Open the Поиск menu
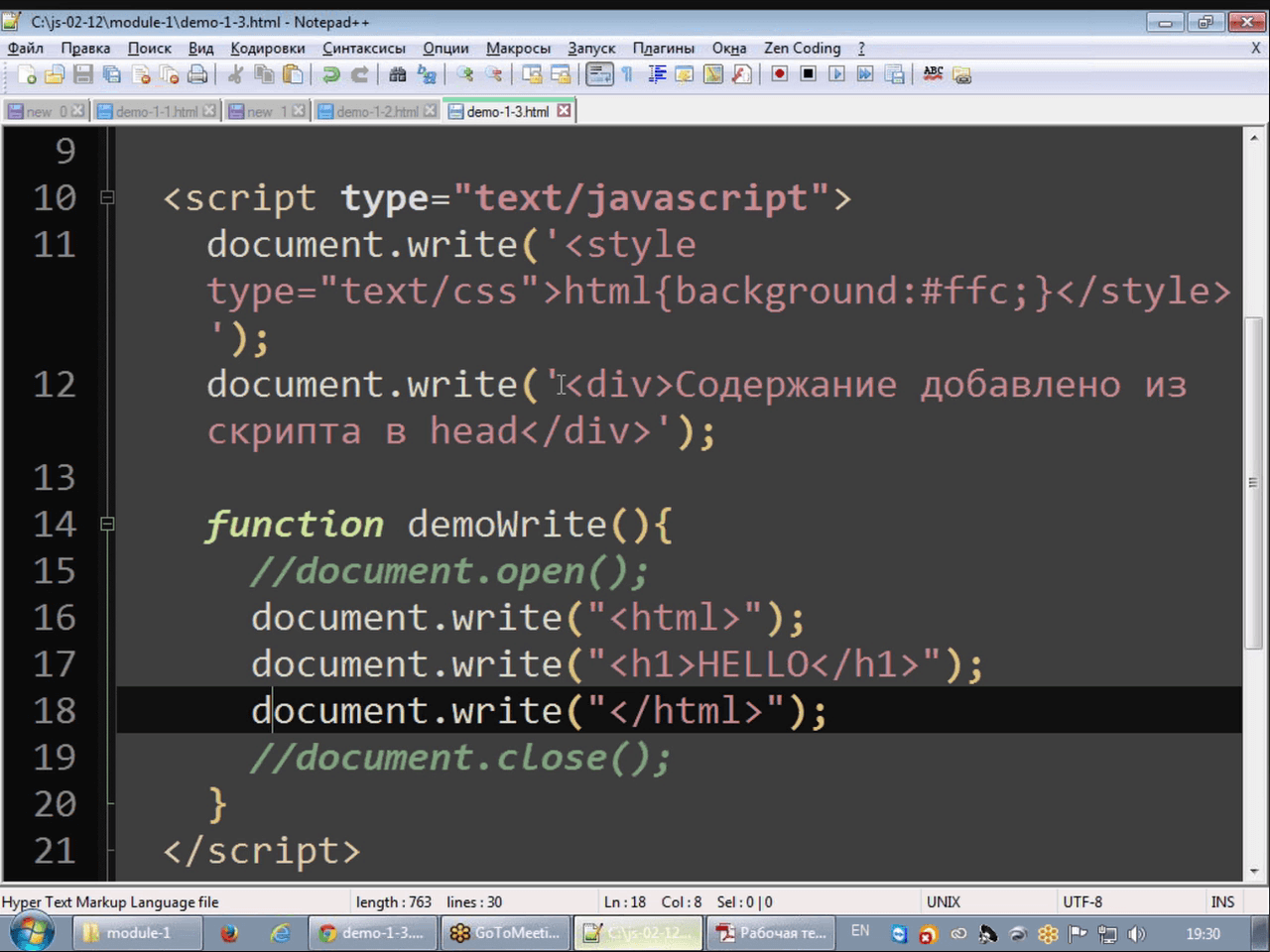1270x952 pixels. (x=150, y=48)
